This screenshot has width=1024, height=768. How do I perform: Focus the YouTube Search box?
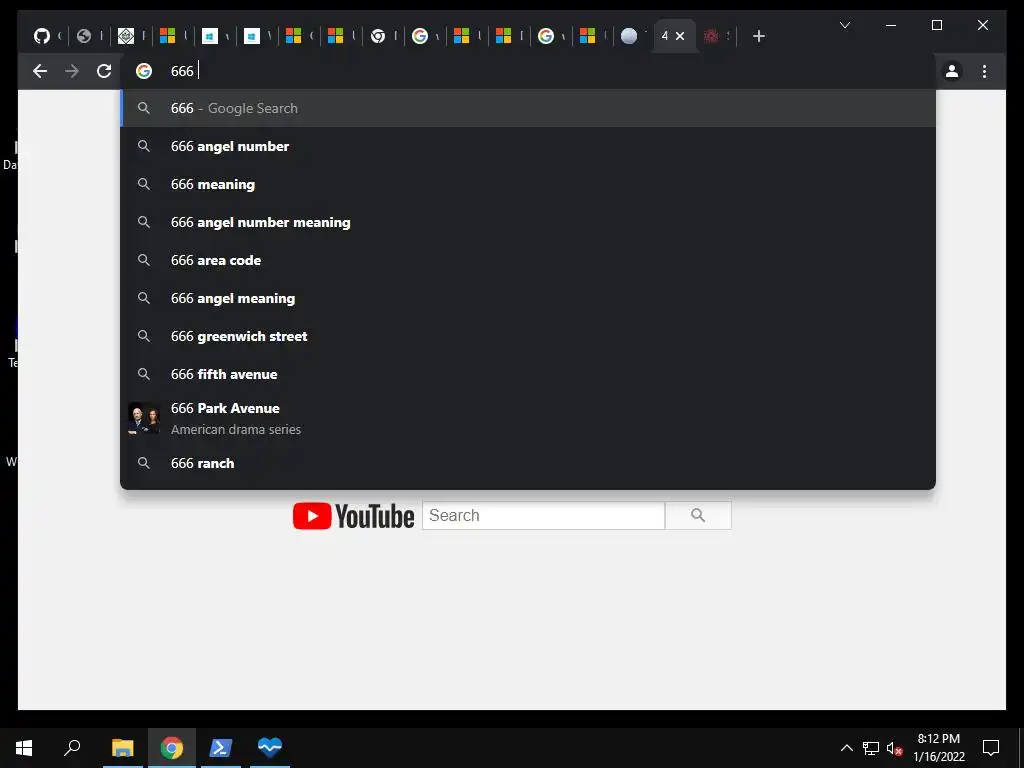point(543,515)
